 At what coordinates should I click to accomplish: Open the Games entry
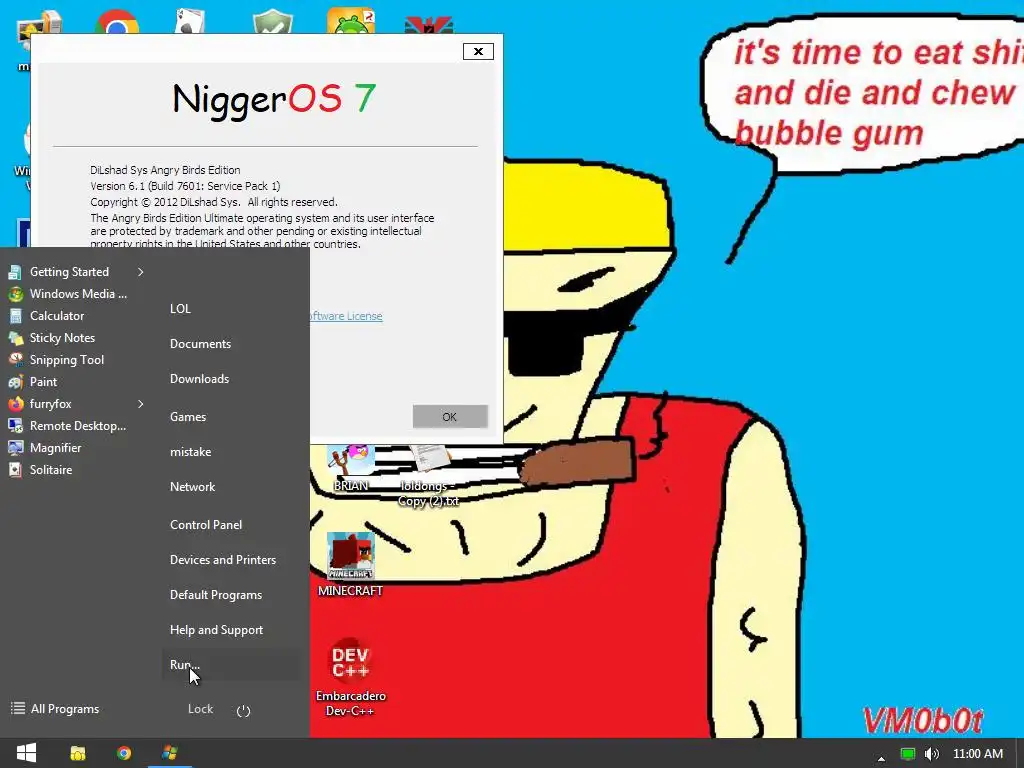[188, 417]
